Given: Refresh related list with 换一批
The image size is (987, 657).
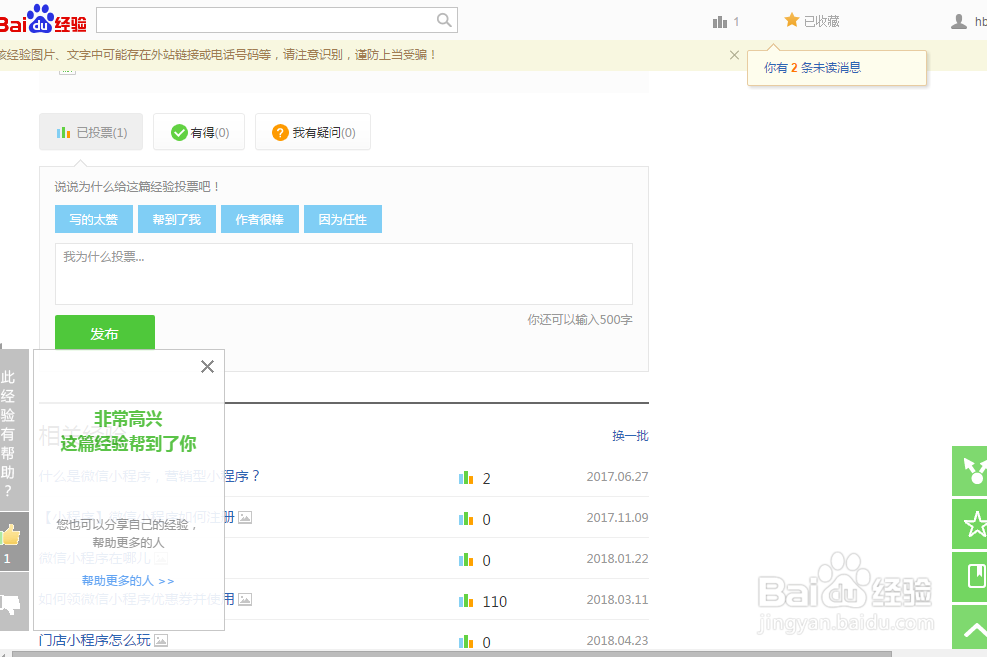Looking at the screenshot, I should [x=630, y=435].
